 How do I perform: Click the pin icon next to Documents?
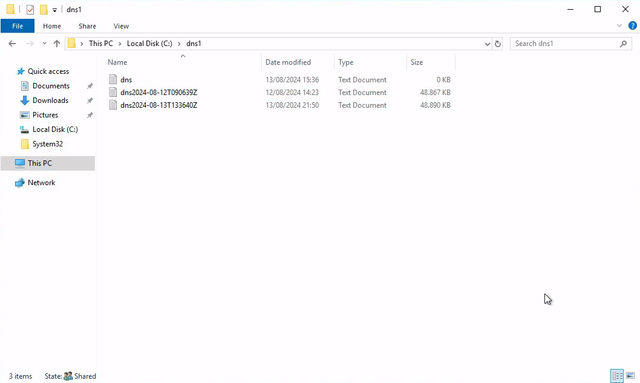(90, 86)
